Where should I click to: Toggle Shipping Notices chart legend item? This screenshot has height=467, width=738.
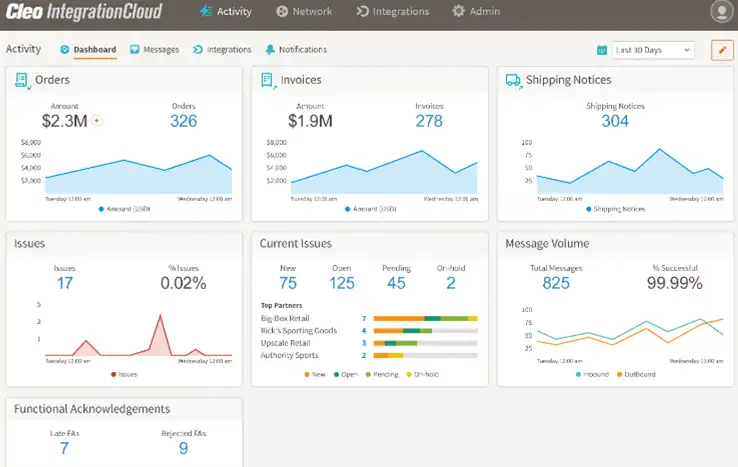click(x=615, y=209)
